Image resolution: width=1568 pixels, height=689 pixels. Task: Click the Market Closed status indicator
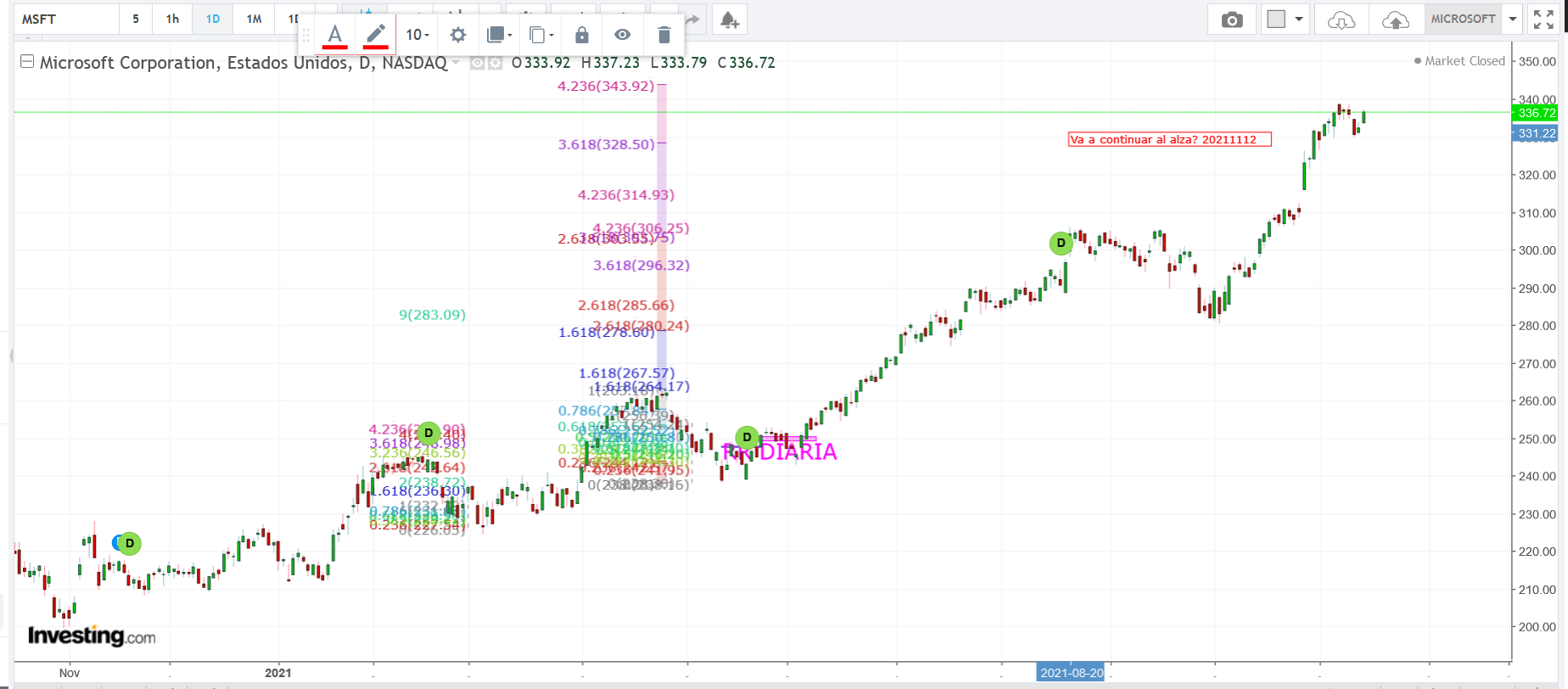1459,61
